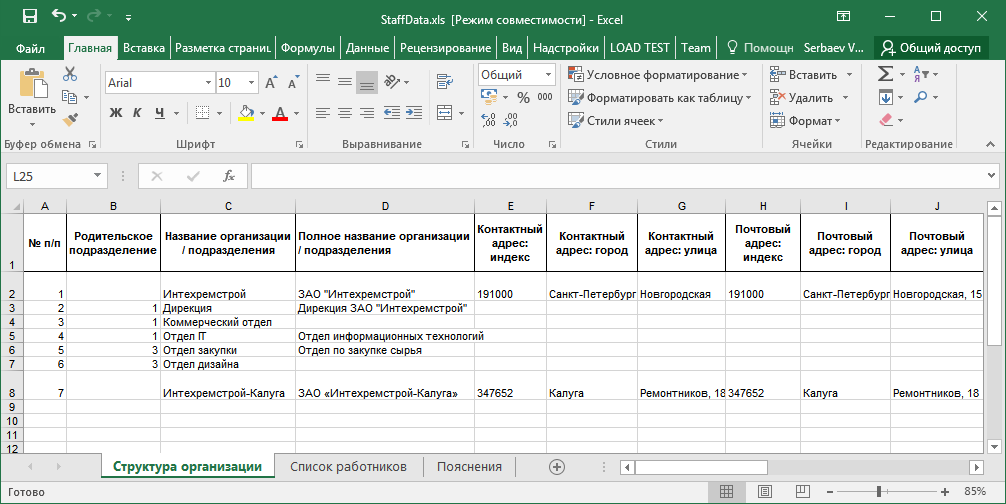The height and width of the screenshot is (504, 1006).
Task: Switch to the Данные ribbon tab
Action: point(367,48)
